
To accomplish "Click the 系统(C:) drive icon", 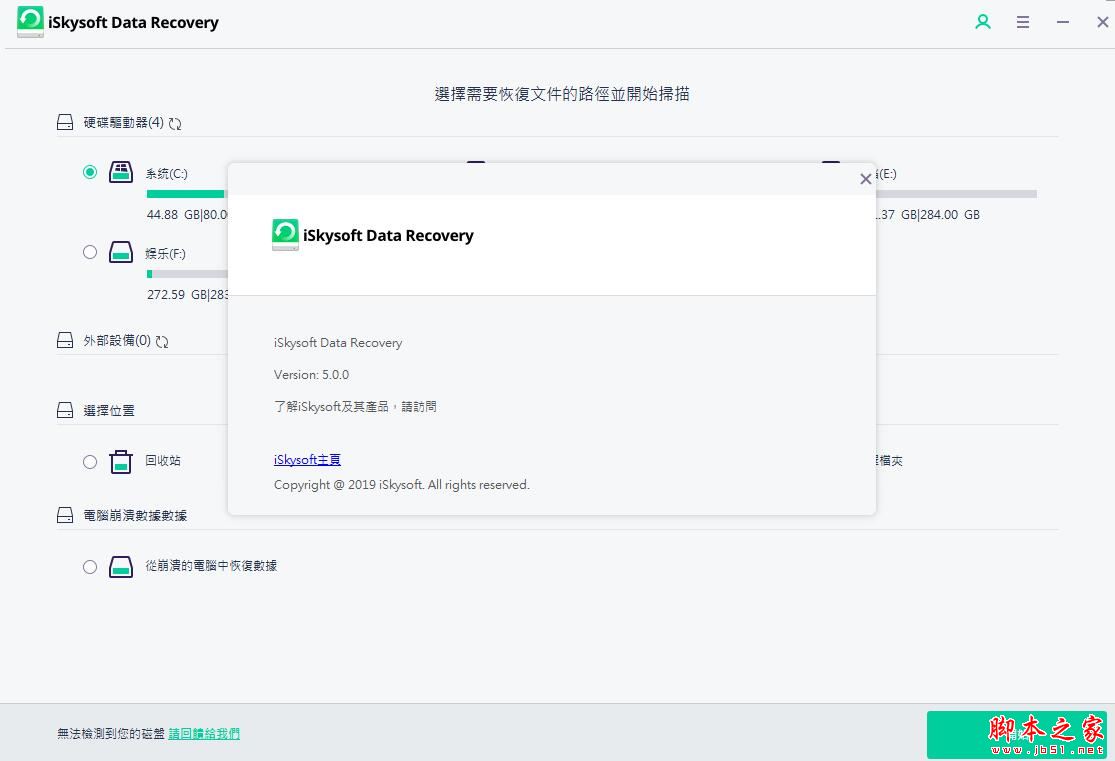I will tap(120, 171).
